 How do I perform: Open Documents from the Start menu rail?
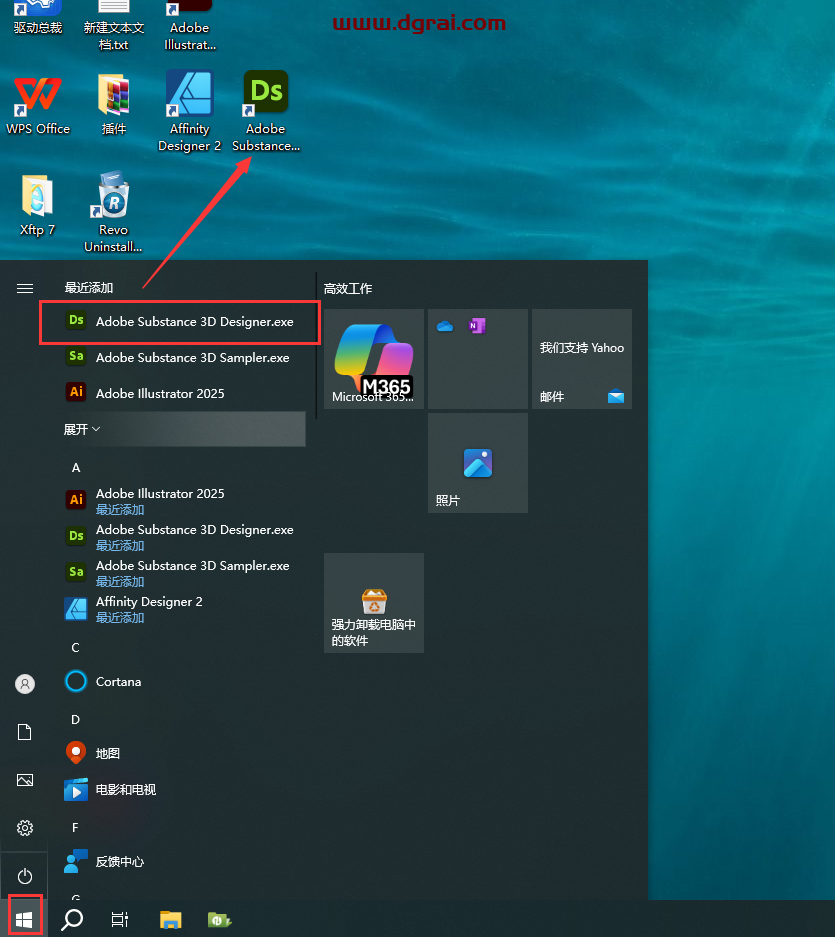pos(25,732)
